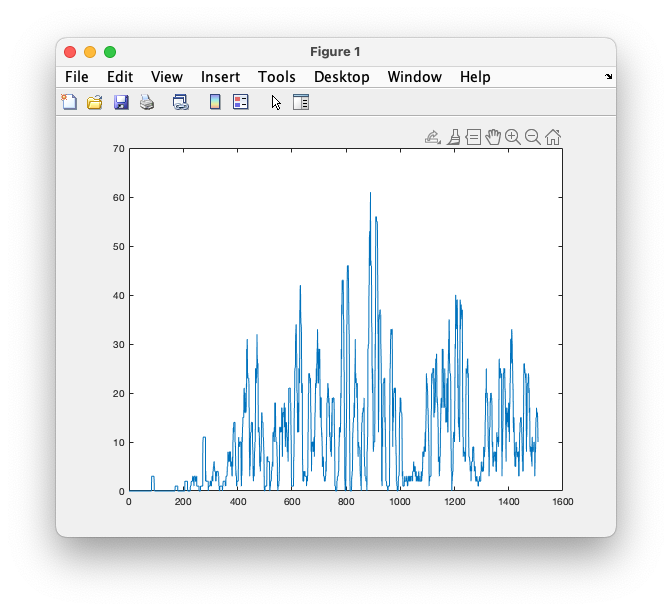672x611 pixels.
Task: Save the figure with the floppy disk icon
Action: coord(121,102)
